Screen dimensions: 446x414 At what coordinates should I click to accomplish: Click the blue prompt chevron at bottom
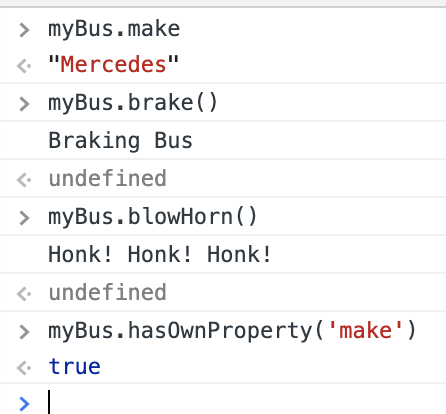[24, 404]
